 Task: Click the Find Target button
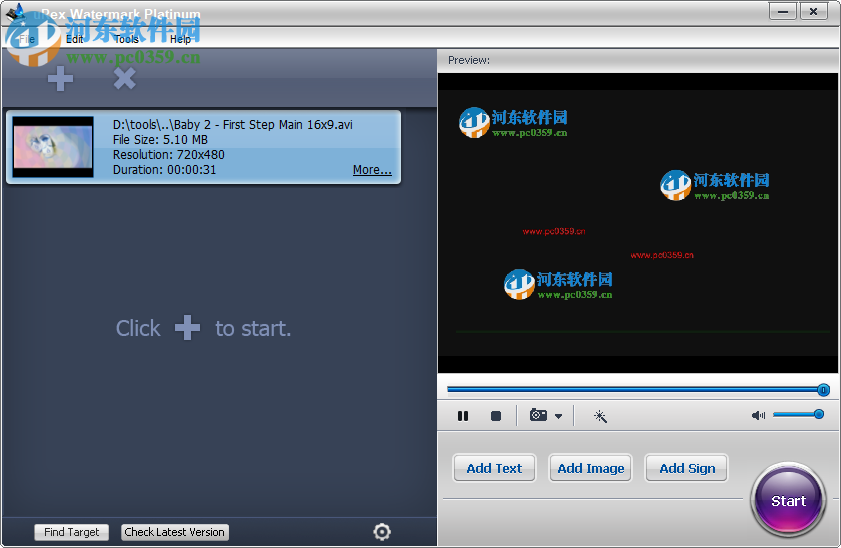[71, 532]
